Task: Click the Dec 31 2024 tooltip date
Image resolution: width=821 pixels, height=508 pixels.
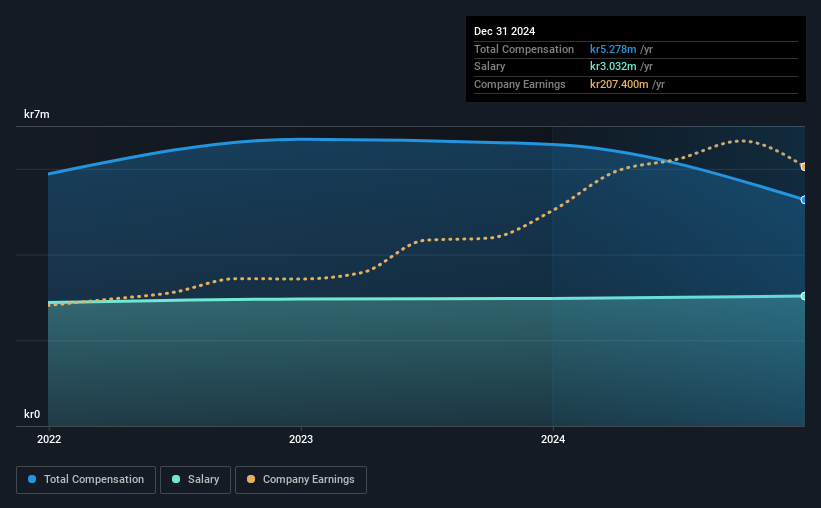Action: (504, 31)
